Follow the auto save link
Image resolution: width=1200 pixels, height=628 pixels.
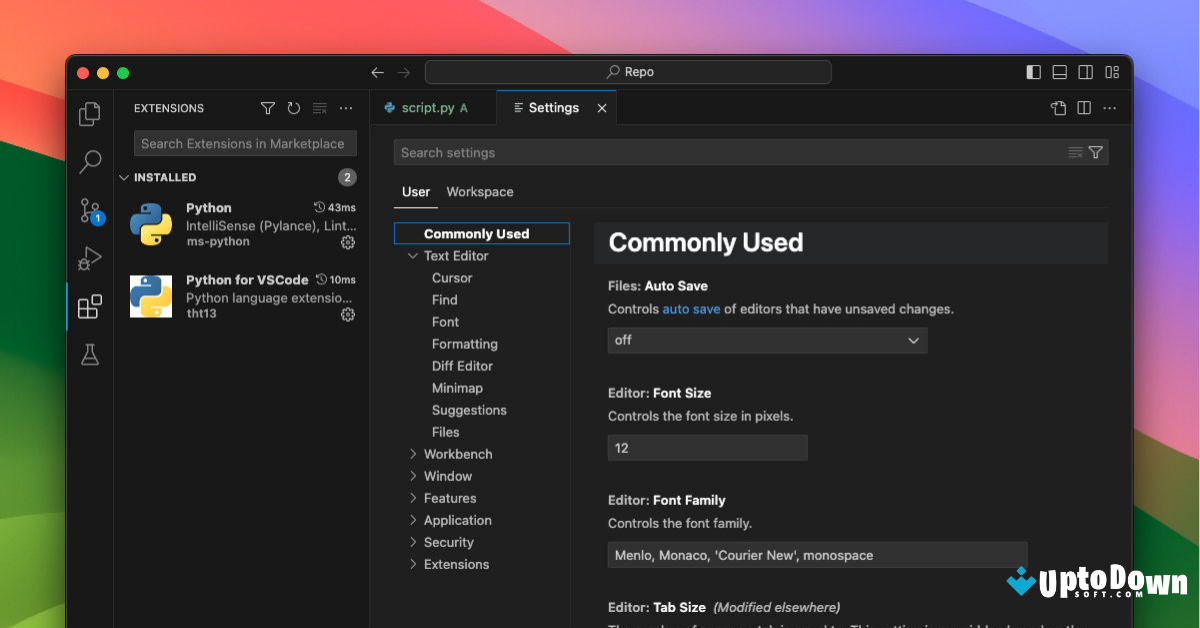(690, 309)
